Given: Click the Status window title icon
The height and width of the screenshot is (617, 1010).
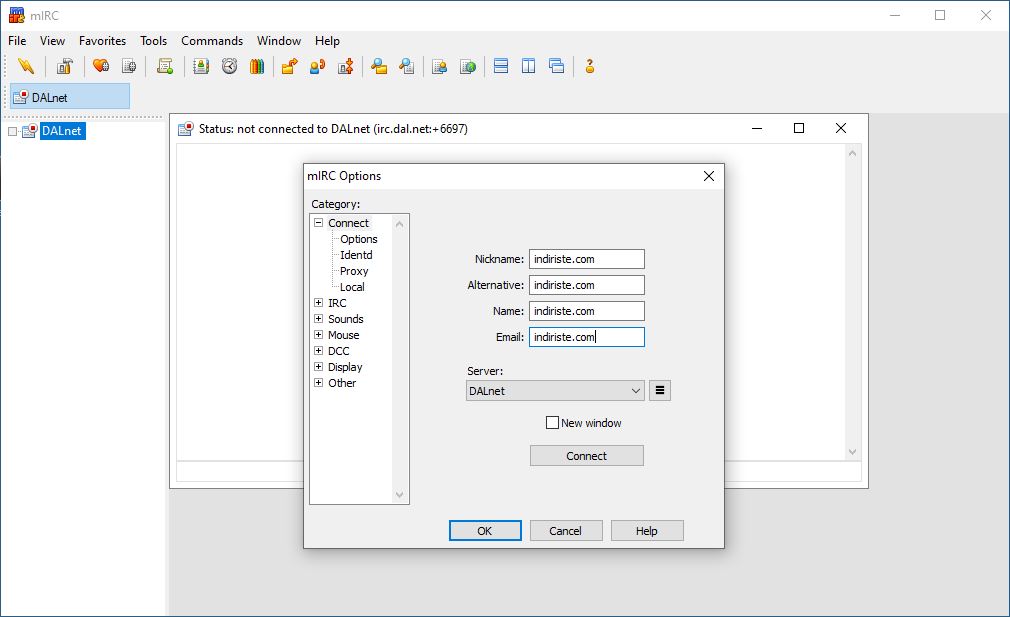Looking at the screenshot, I should 186,129.
